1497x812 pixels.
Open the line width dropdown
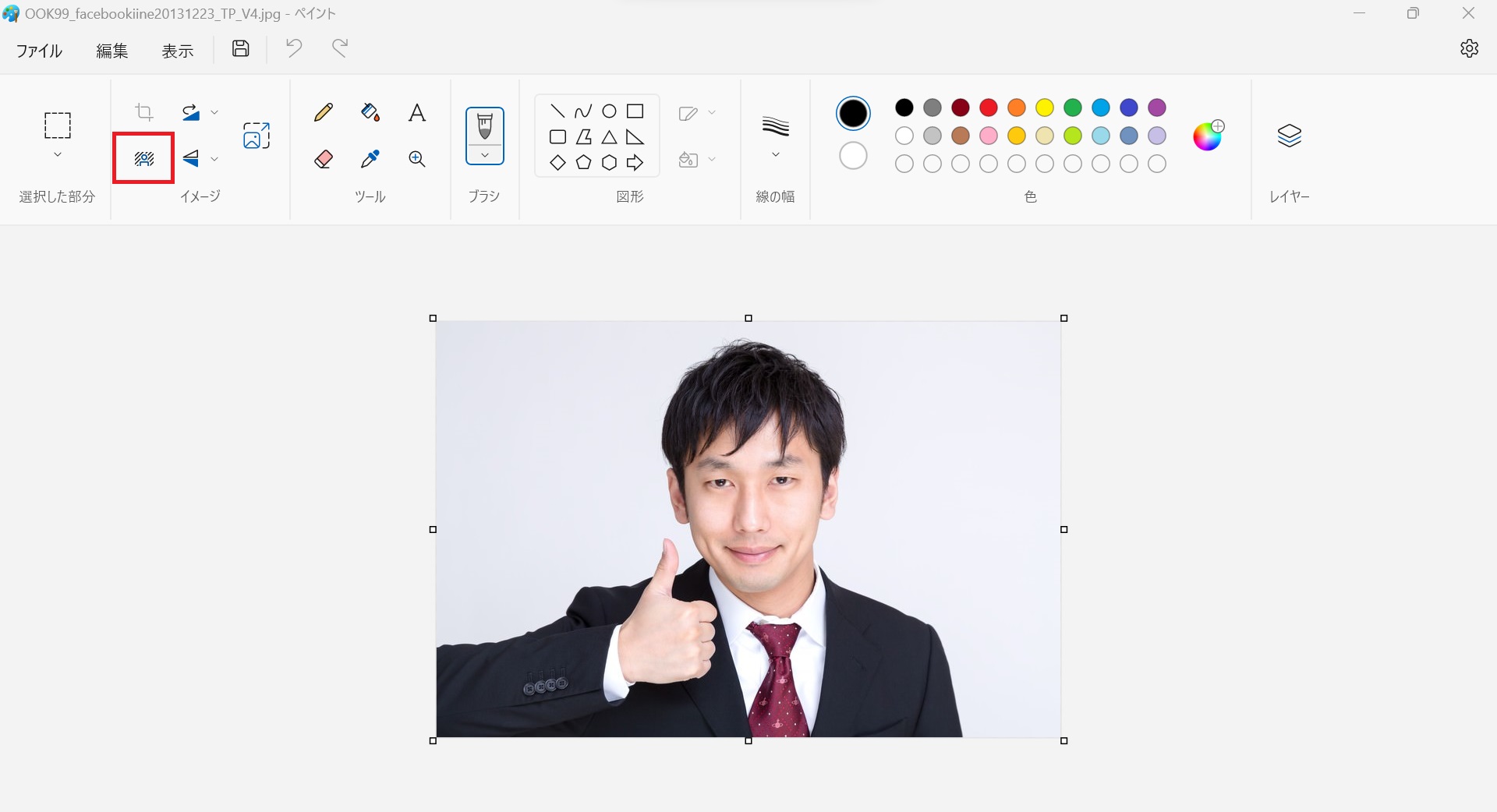point(775,154)
